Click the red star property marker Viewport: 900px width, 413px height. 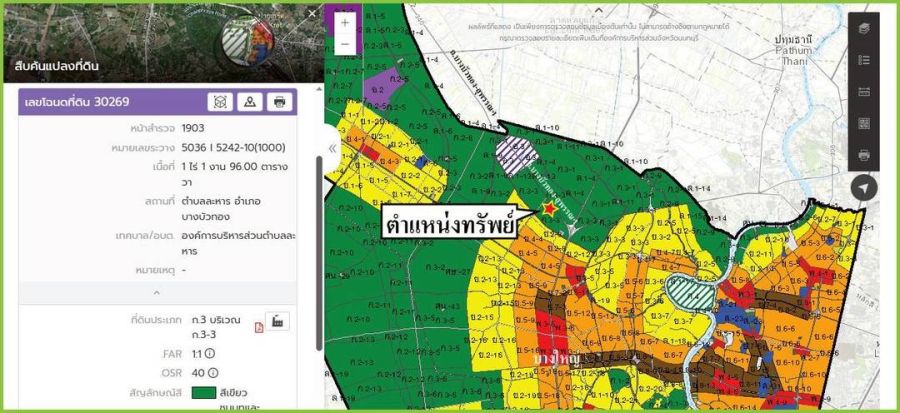coord(548,207)
